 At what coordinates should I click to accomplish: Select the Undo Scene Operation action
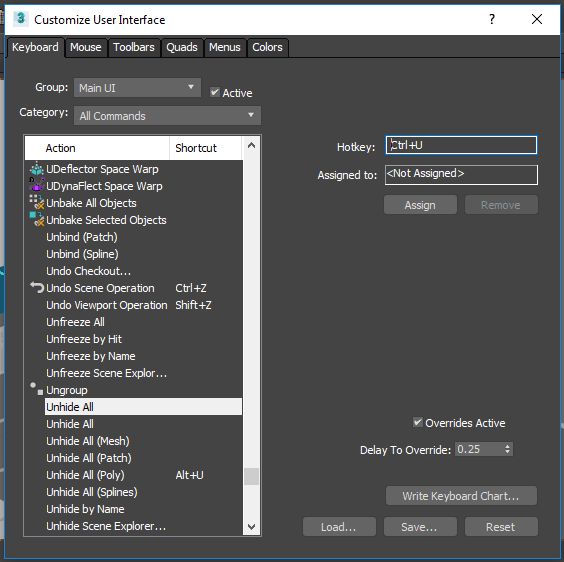100,287
